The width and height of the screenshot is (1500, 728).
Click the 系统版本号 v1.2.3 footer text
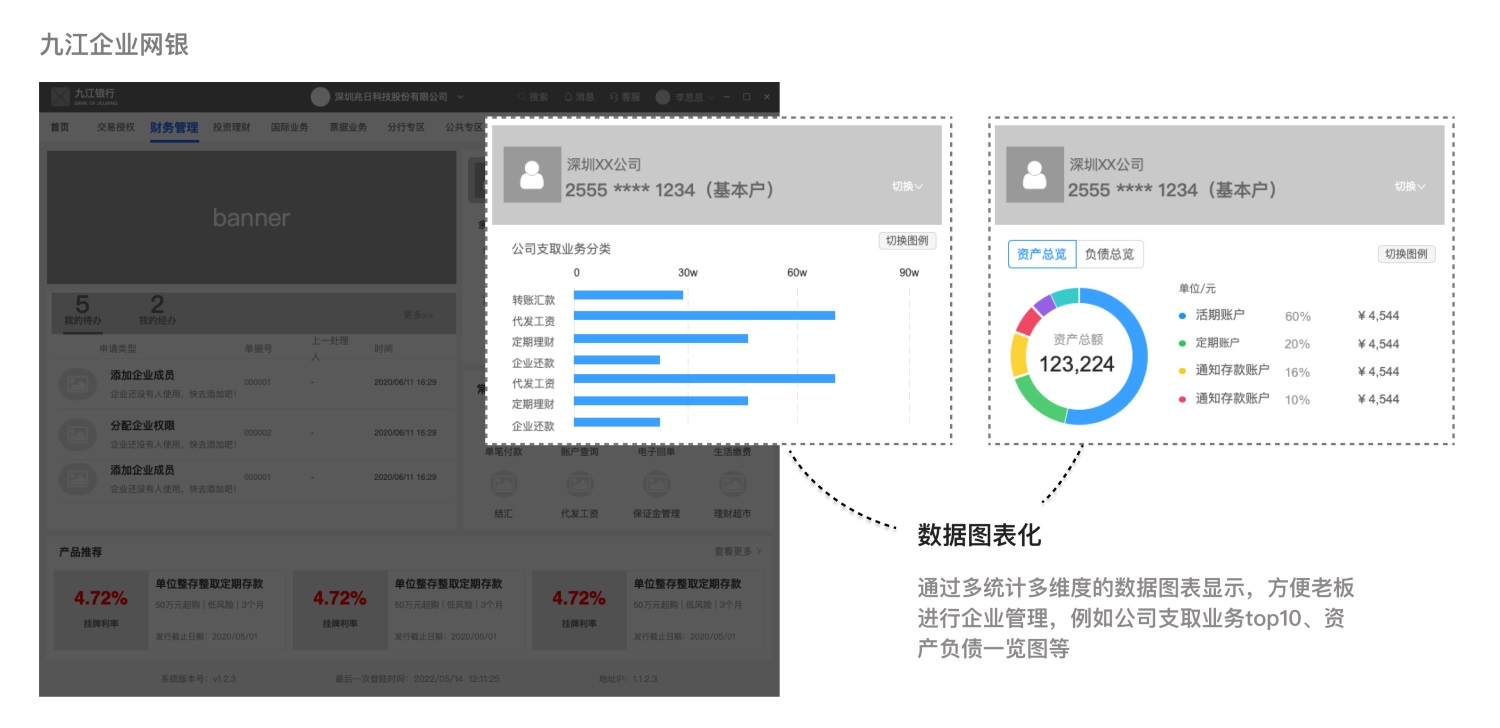point(197,678)
